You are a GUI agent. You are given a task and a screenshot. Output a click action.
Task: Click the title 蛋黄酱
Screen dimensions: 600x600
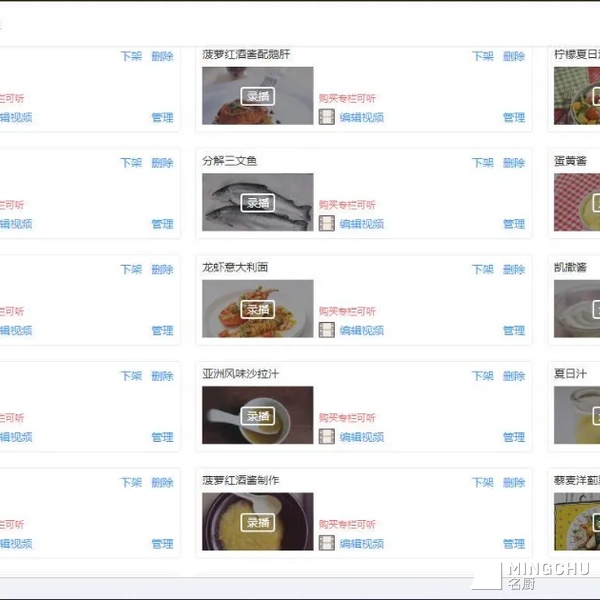(570, 161)
